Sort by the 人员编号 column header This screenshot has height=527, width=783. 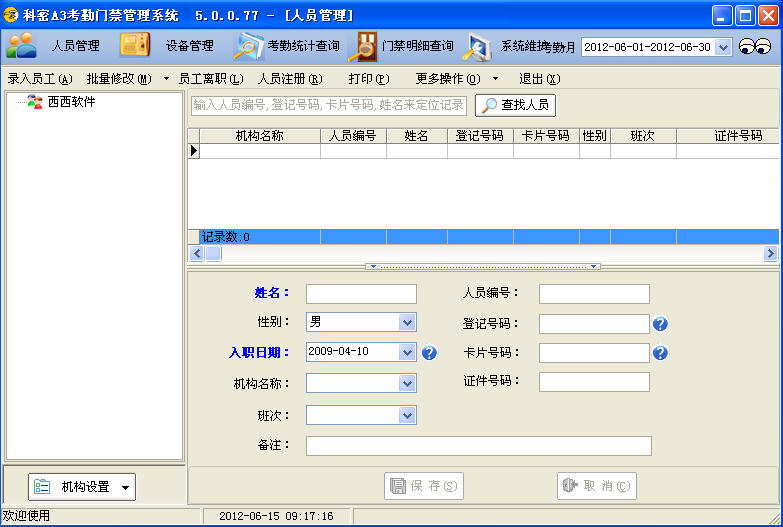click(x=353, y=136)
